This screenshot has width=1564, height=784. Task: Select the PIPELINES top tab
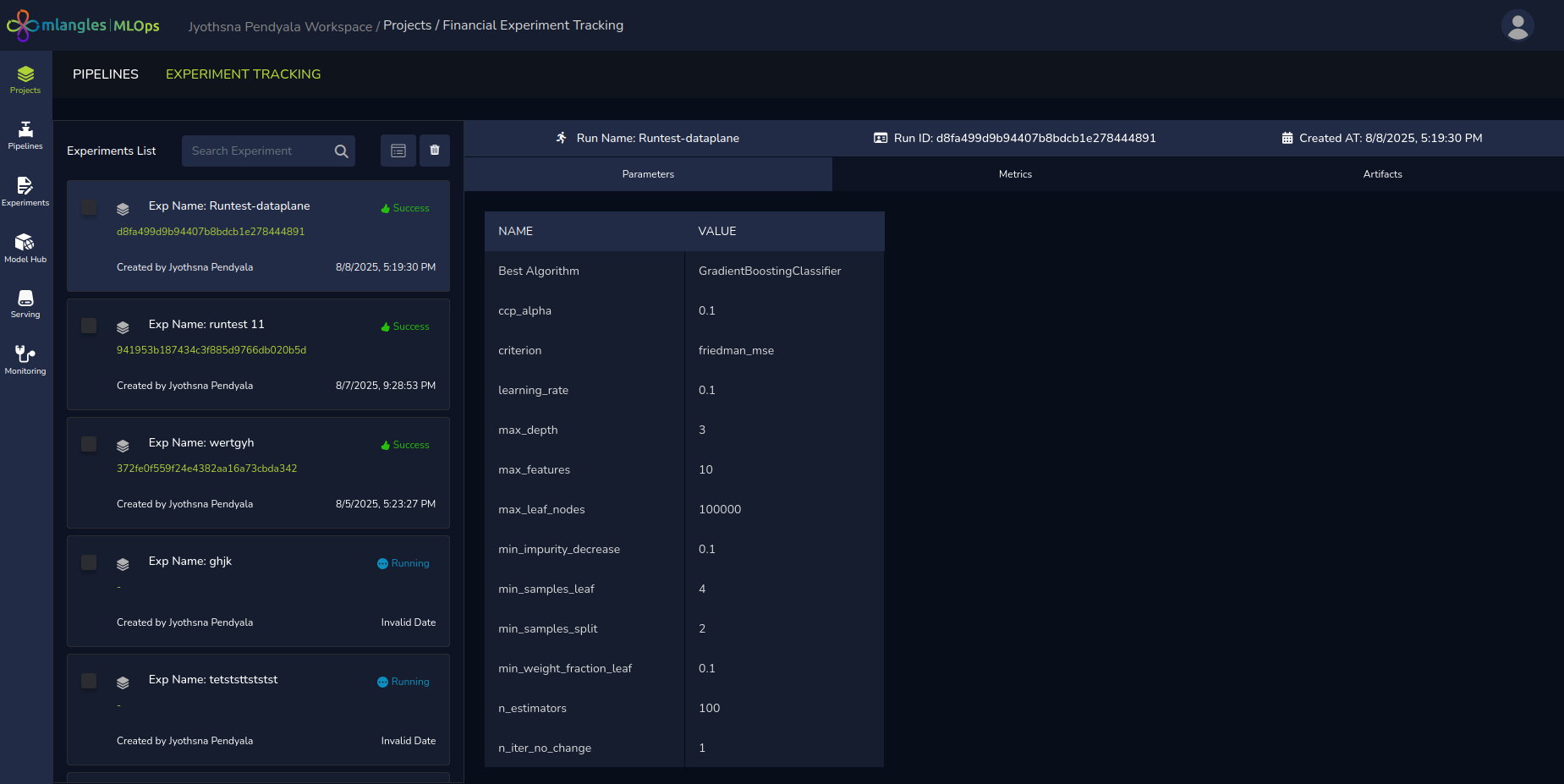pyautogui.click(x=106, y=74)
